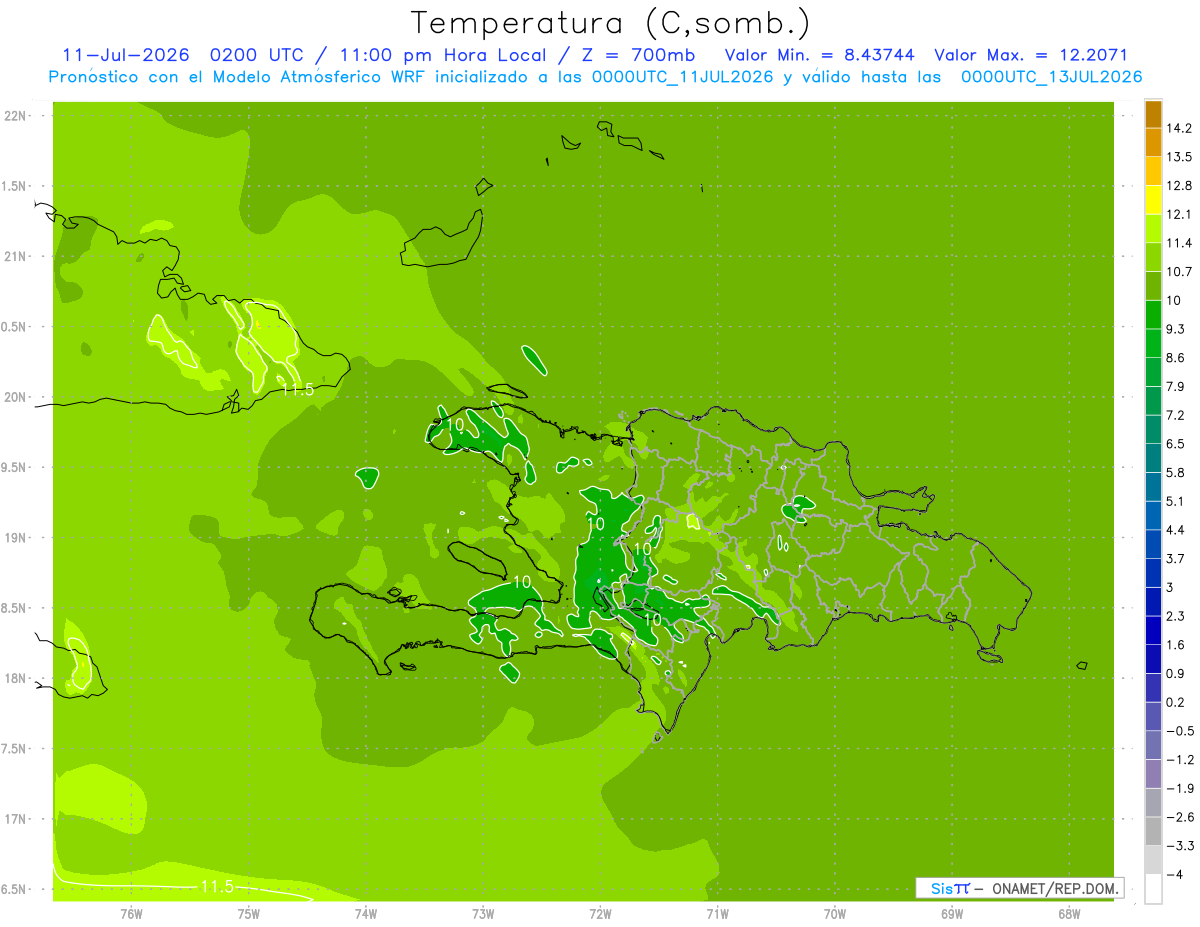Viewport: 1200px width, 927px height.
Task: Click the '17N' latitude label
Action: [17, 819]
